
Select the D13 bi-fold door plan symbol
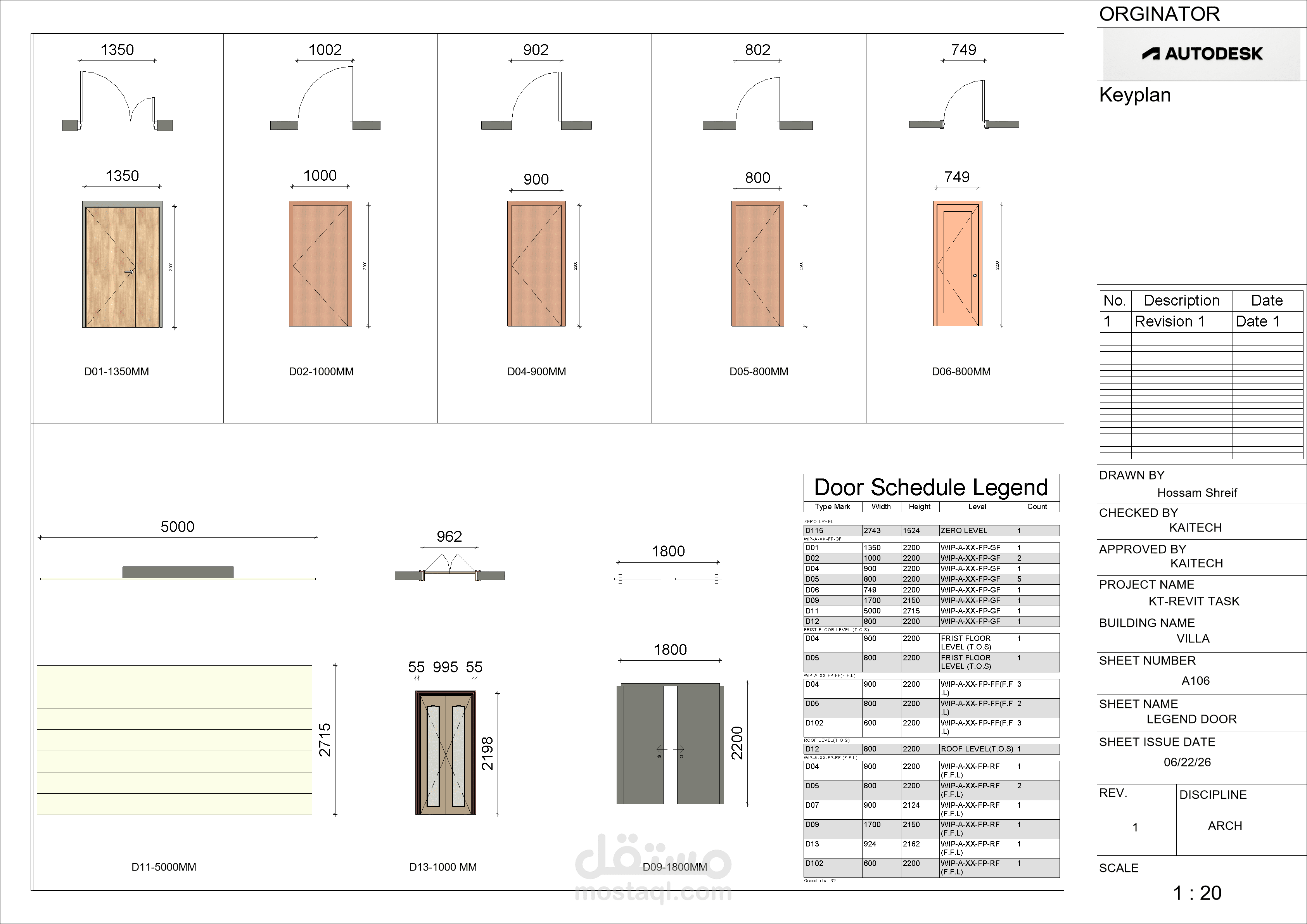pyautogui.click(x=450, y=568)
